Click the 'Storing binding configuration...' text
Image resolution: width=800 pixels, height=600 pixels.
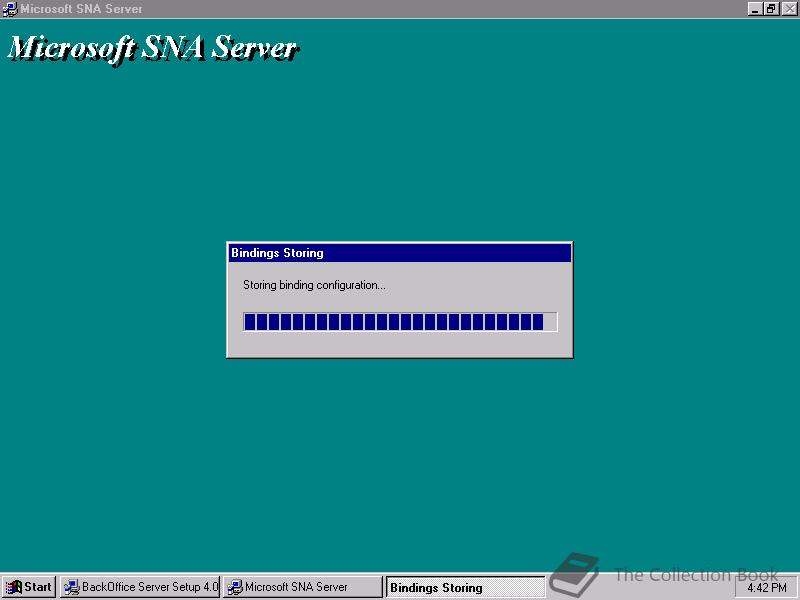coord(314,285)
